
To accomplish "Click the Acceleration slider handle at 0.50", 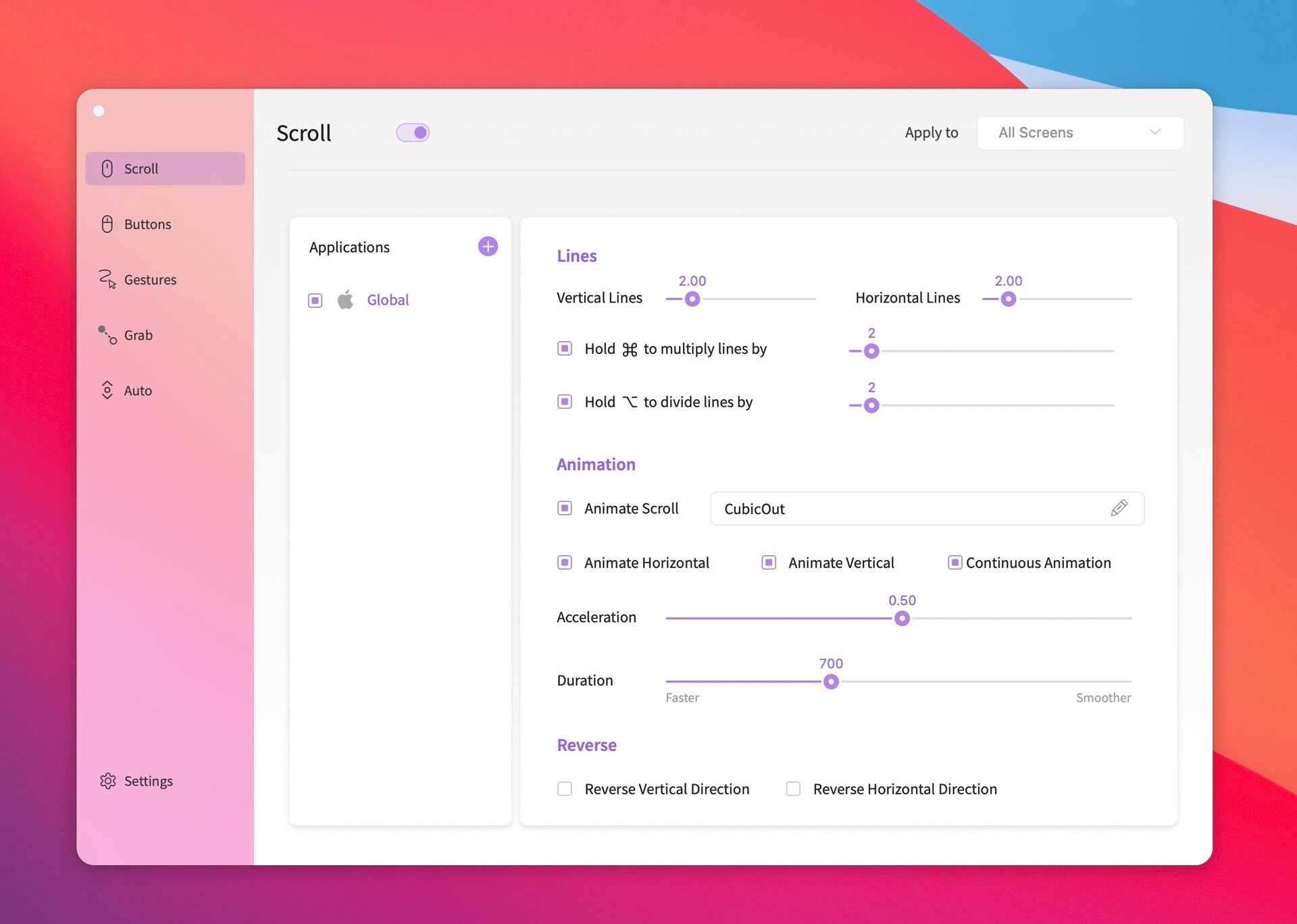I will pos(902,619).
